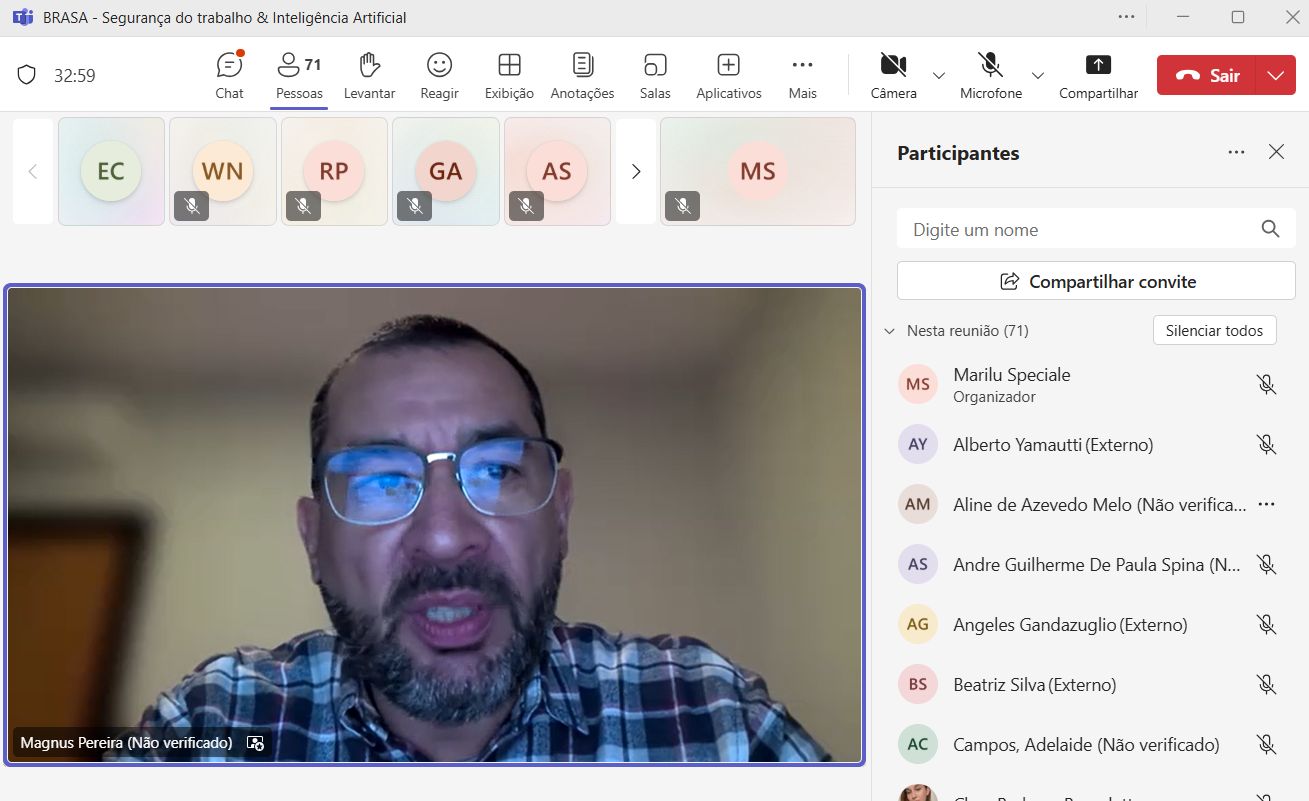Raise hand with Levantar icon
1309x801 pixels.
(x=369, y=76)
